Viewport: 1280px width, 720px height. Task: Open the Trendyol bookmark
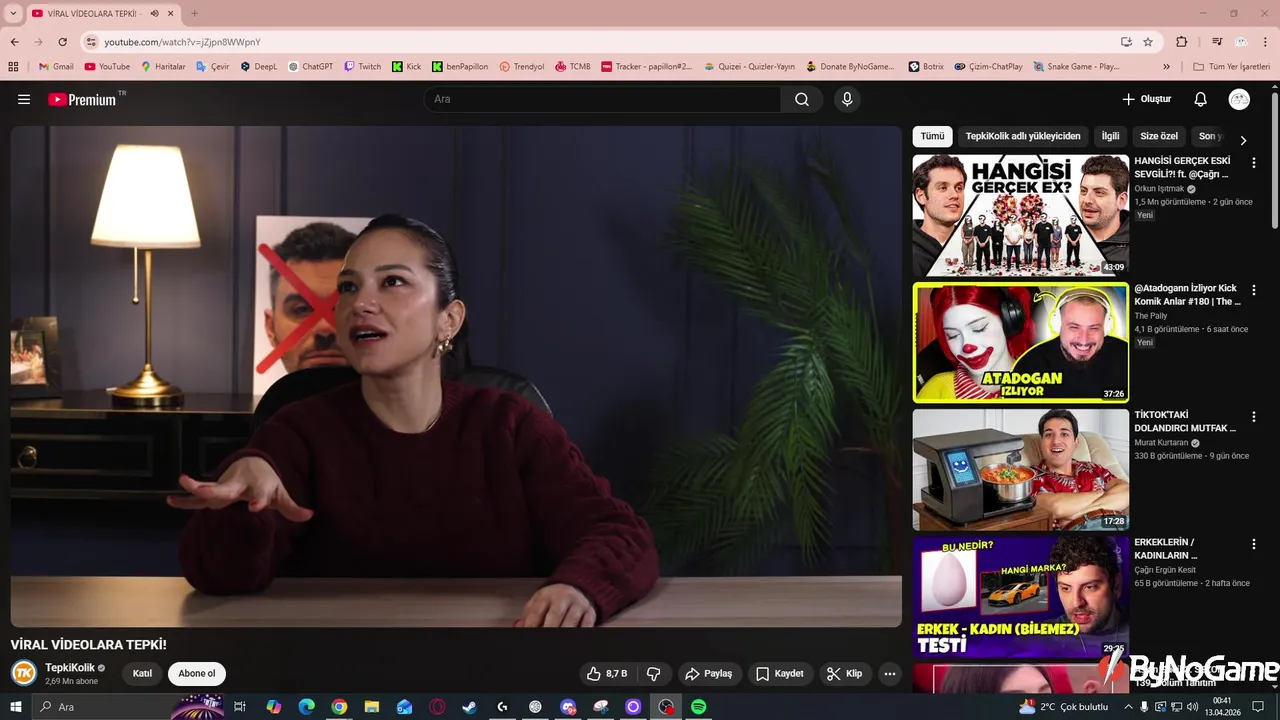[x=522, y=67]
